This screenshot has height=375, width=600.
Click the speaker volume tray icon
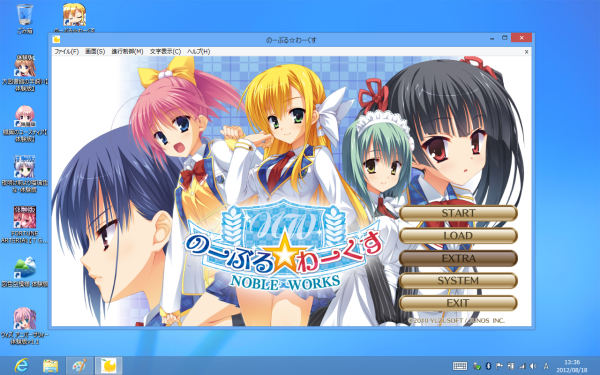(x=533, y=366)
